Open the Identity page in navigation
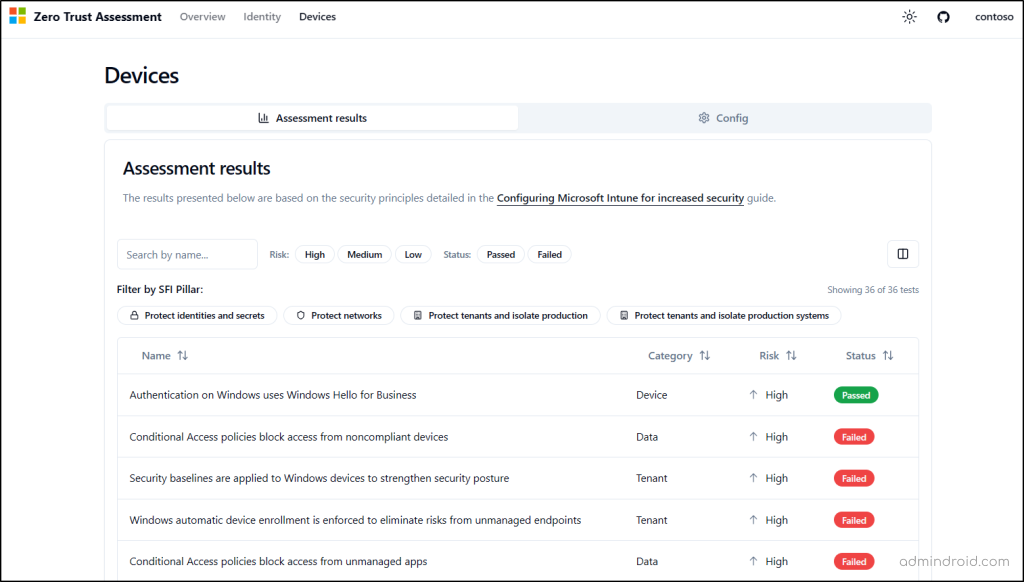 (x=262, y=17)
